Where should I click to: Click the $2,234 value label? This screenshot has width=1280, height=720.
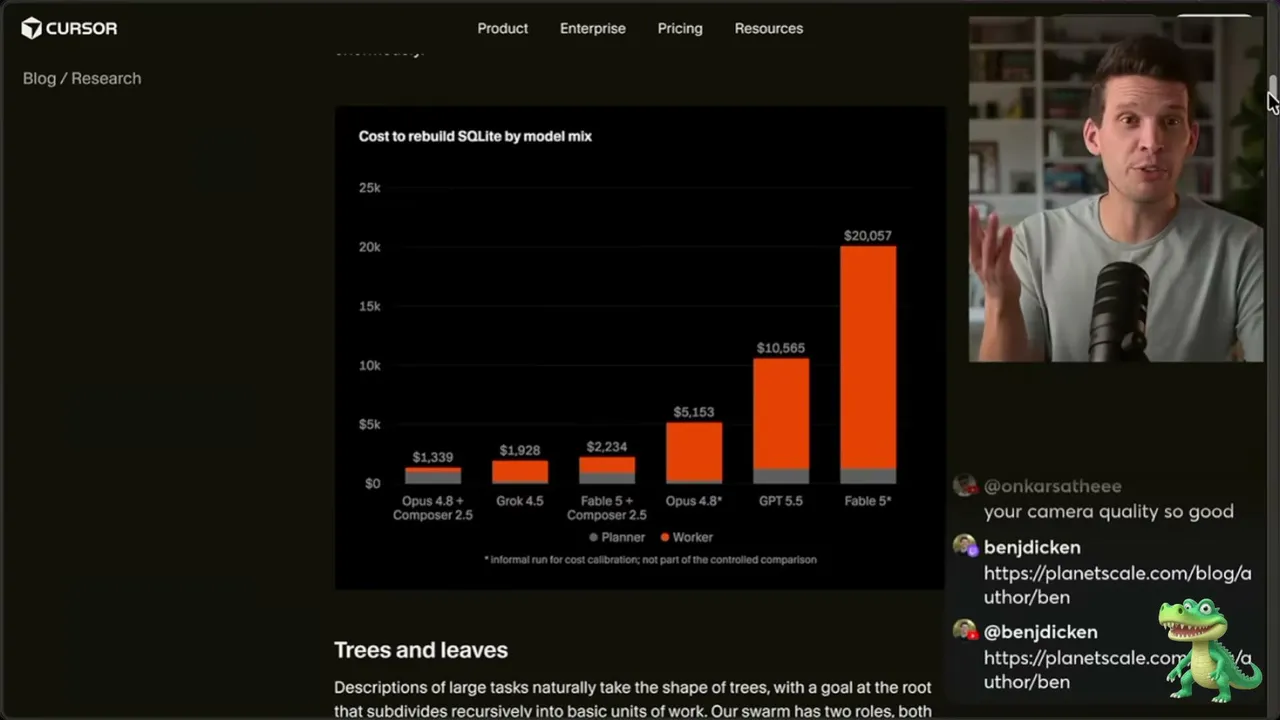coord(607,447)
